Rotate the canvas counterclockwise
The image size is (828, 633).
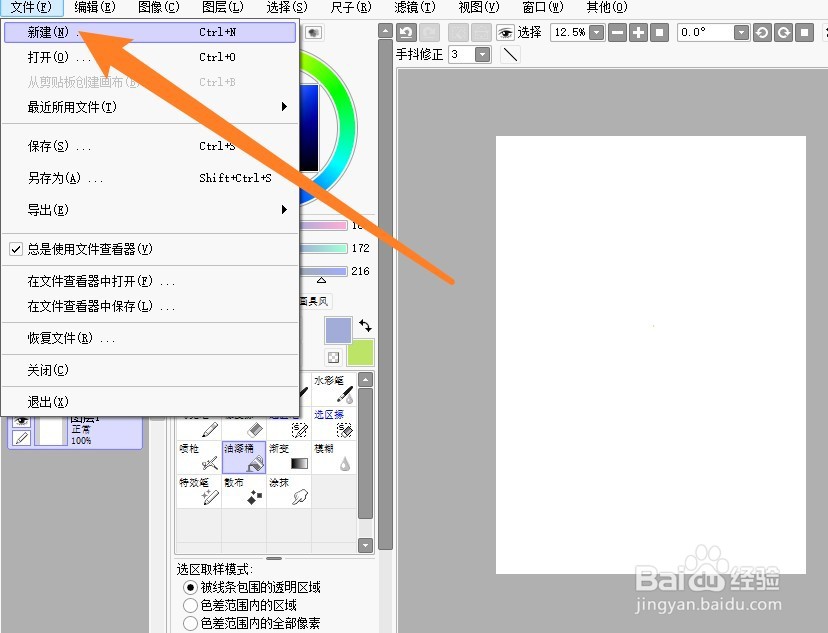(762, 33)
